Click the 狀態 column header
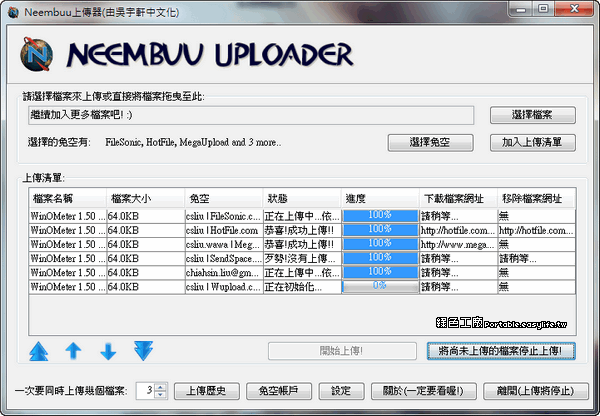 coord(302,199)
